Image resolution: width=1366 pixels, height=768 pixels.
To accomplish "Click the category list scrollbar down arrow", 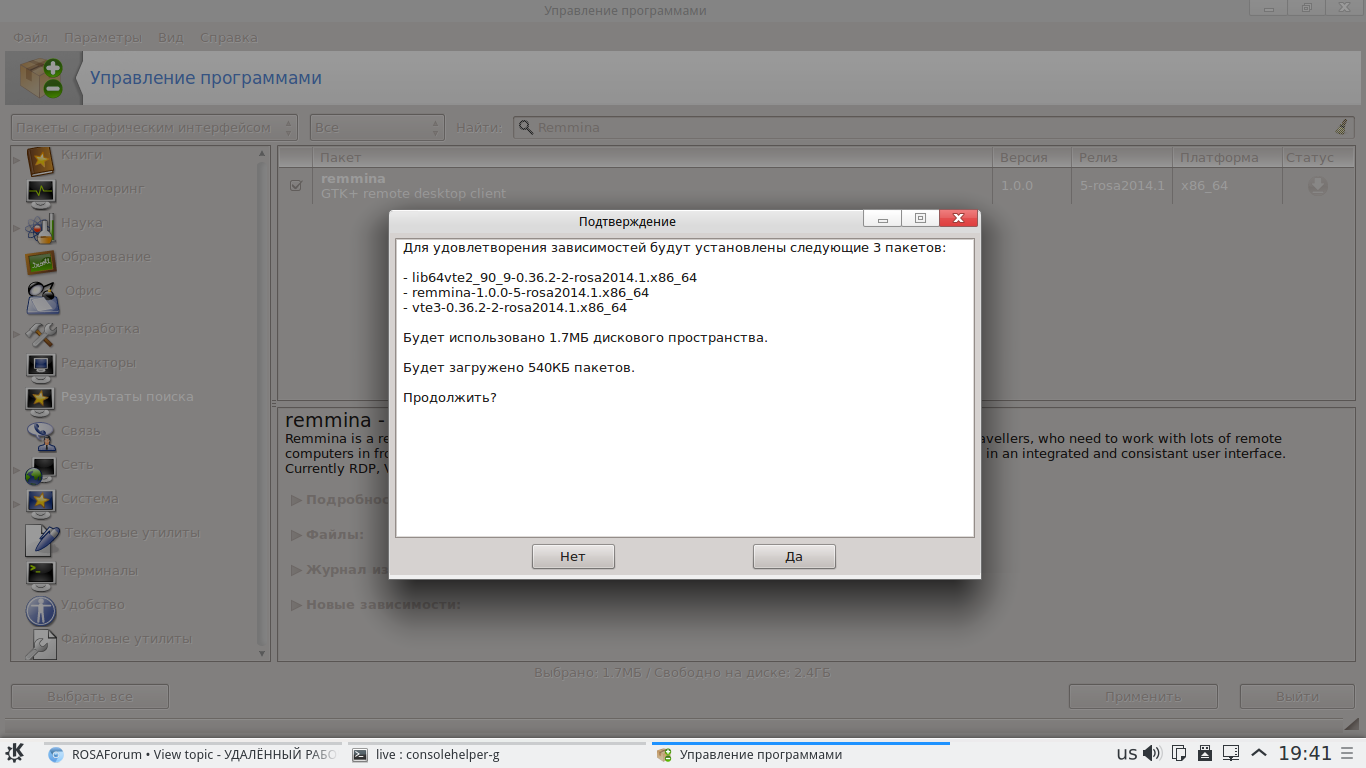I will click(264, 654).
